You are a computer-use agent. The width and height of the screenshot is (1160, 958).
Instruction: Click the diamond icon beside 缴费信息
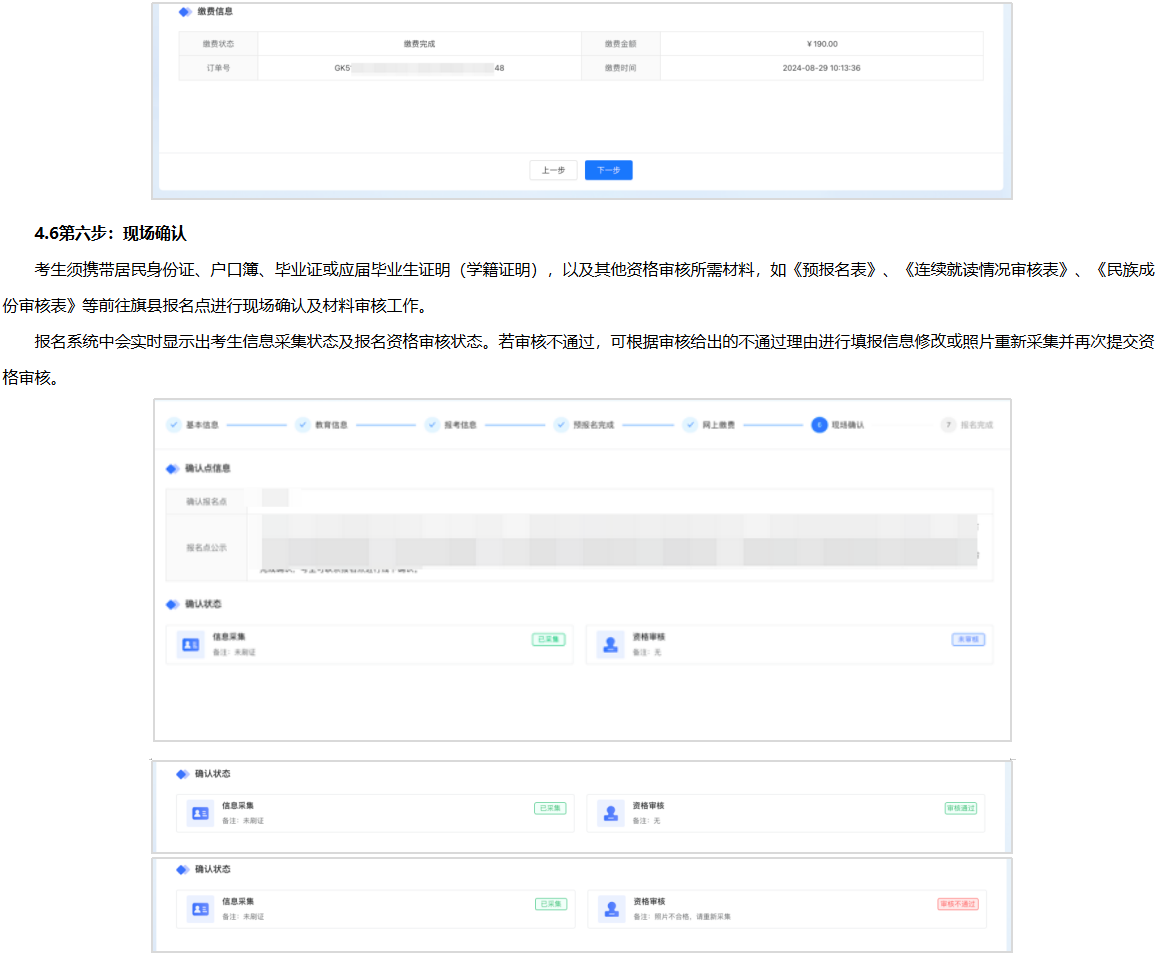pyautogui.click(x=183, y=12)
